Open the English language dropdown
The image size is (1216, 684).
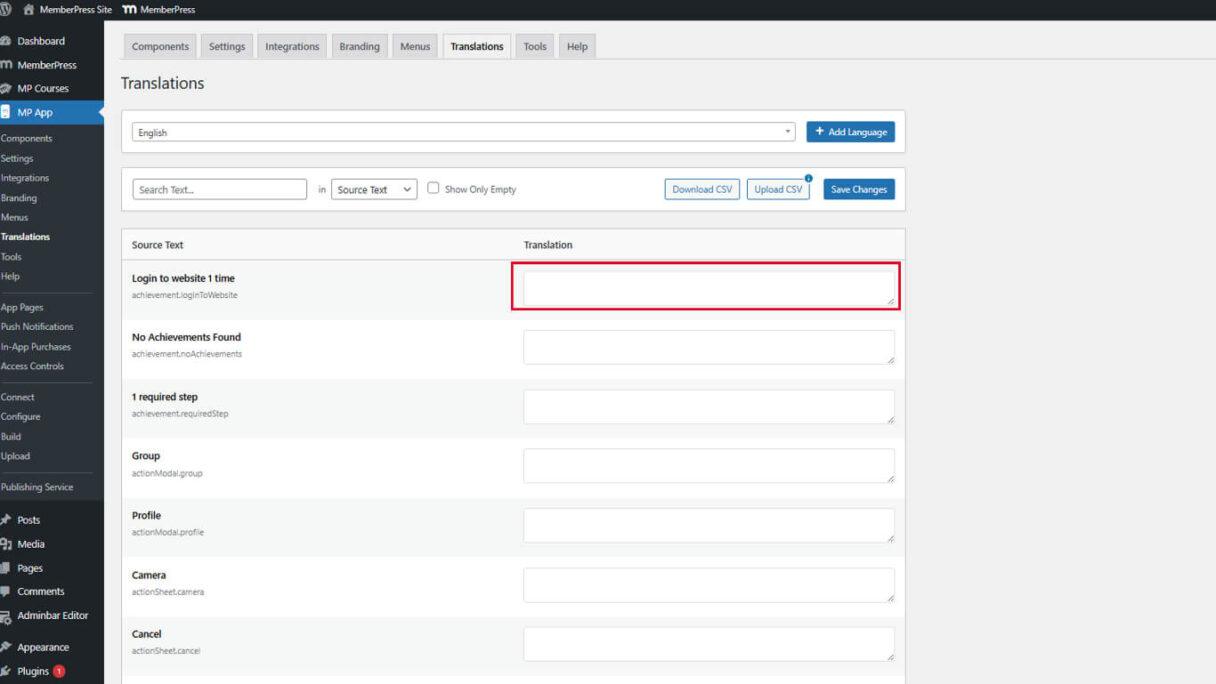tap(464, 132)
